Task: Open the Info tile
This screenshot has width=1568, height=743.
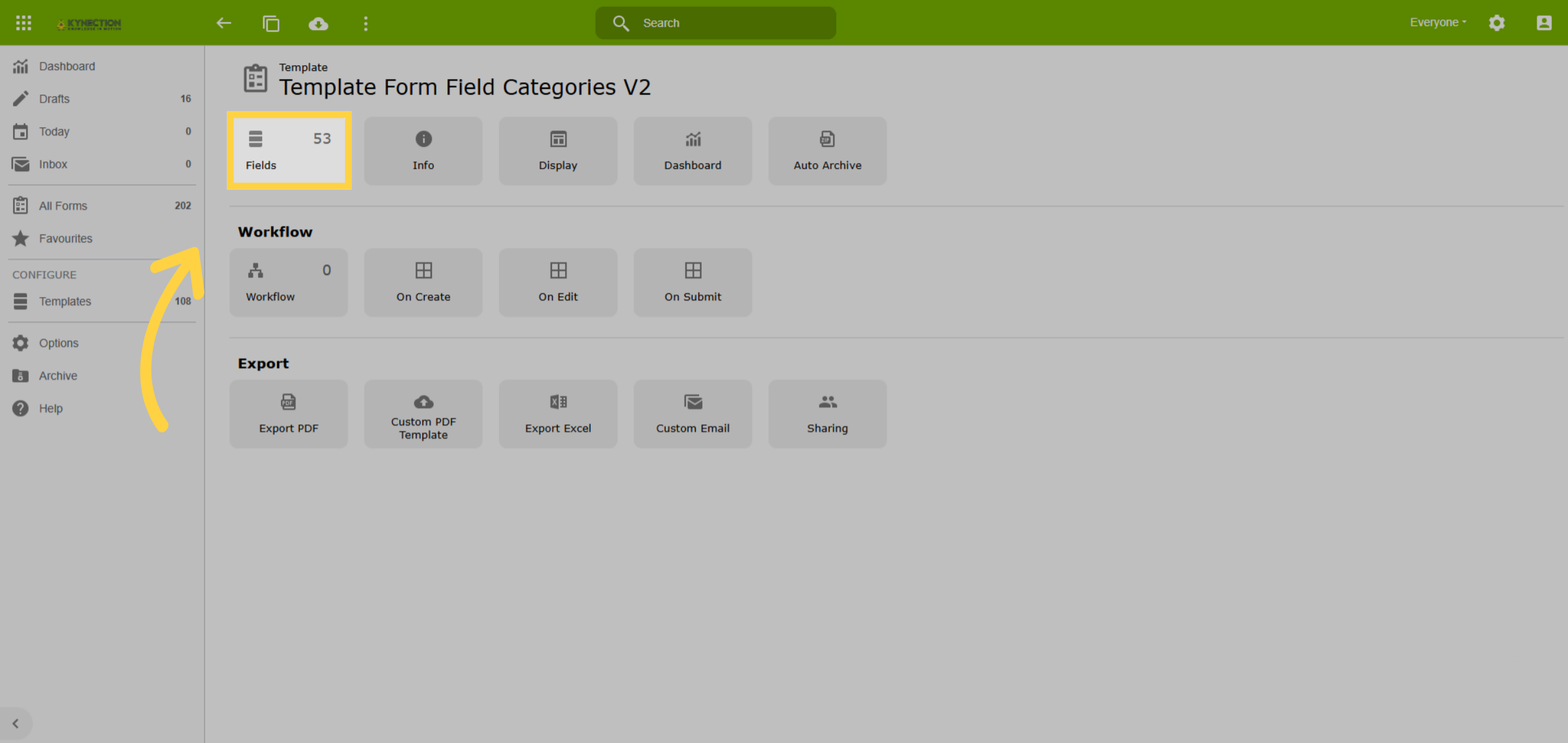Action: point(423,151)
